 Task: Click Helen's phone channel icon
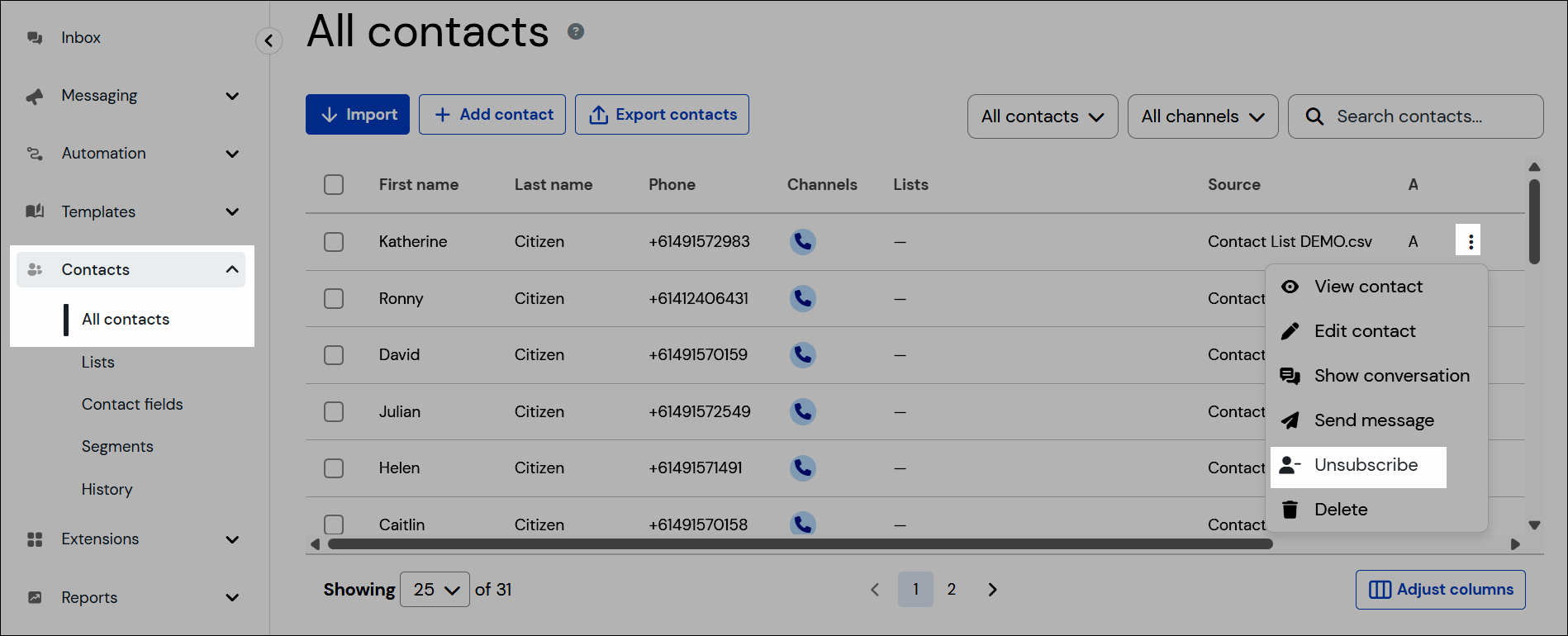[802, 468]
